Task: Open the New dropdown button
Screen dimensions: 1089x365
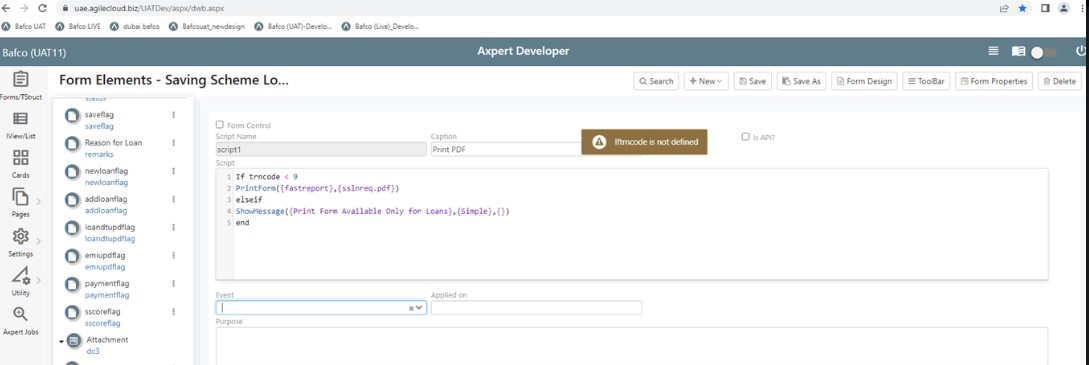Action: pos(706,81)
